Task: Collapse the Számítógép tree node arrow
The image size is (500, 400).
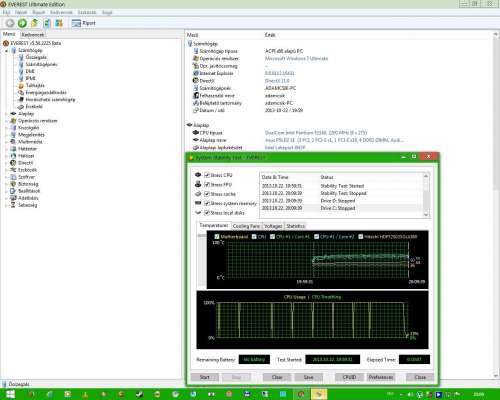Action: click(6, 51)
